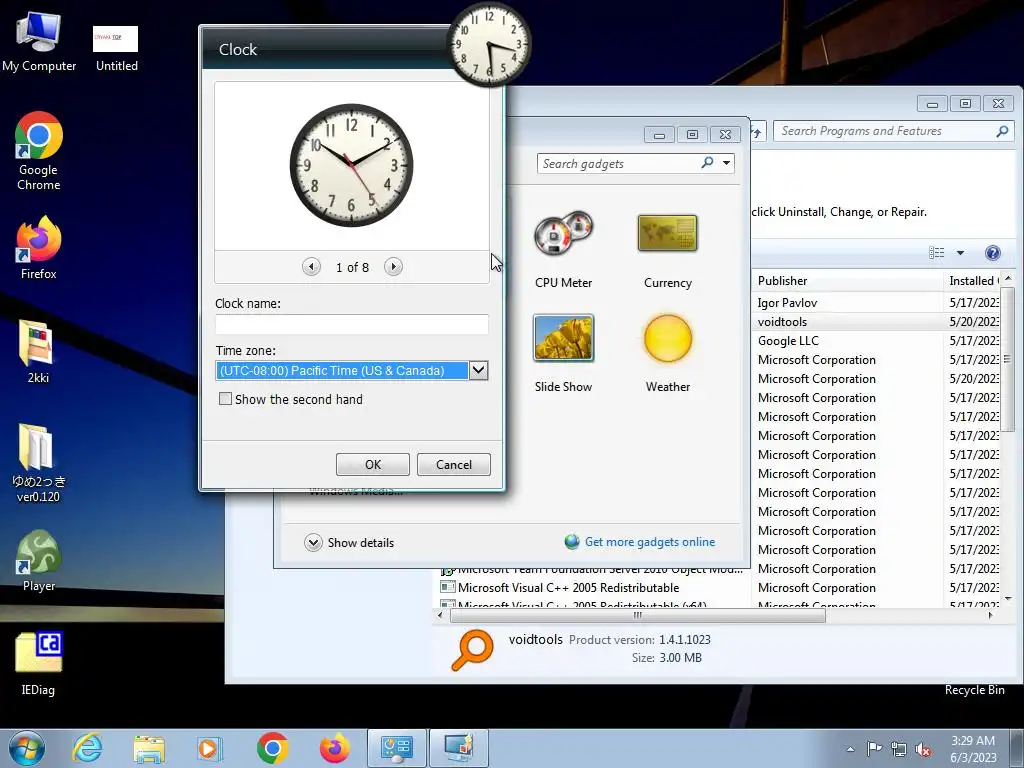This screenshot has height=768, width=1024.
Task: Open Internet Explorer from taskbar
Action: click(x=87, y=748)
